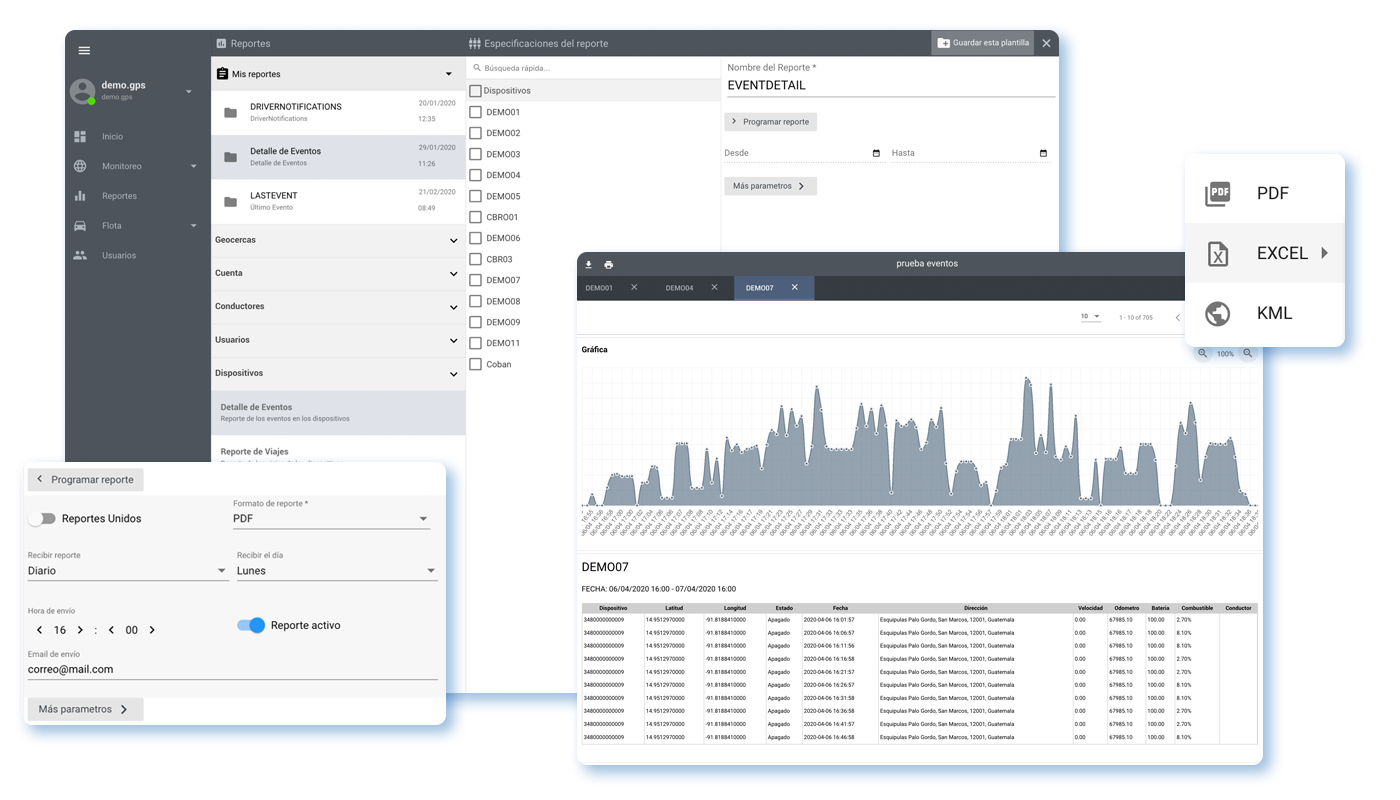Close the DEMO04 tab
Viewport: 1400px width, 800px height.
(x=714, y=287)
